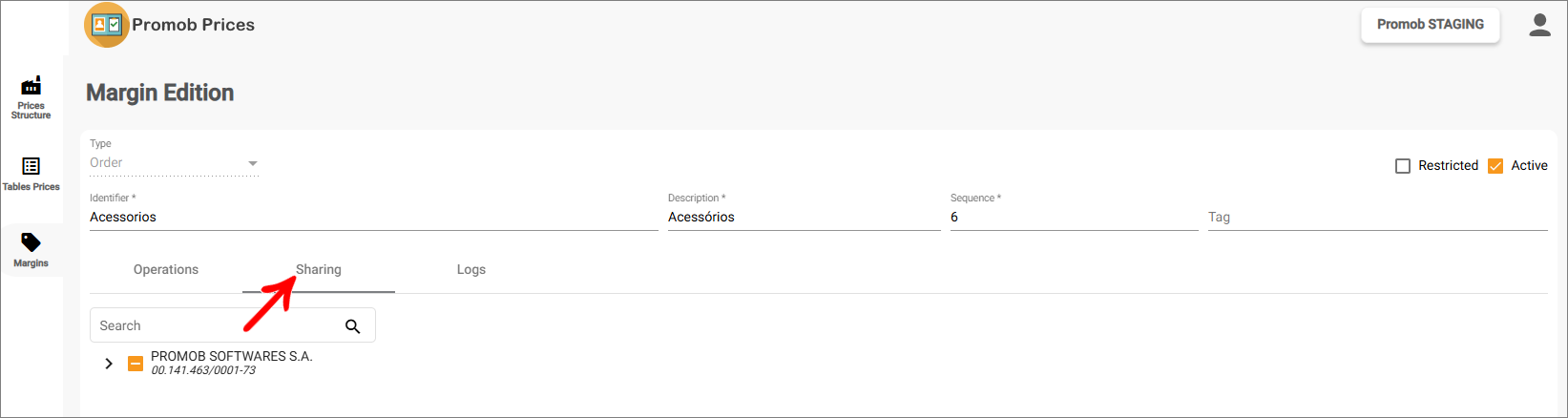Click the Promob Prices logo icon
This screenshot has width=1568, height=418.
click(106, 25)
